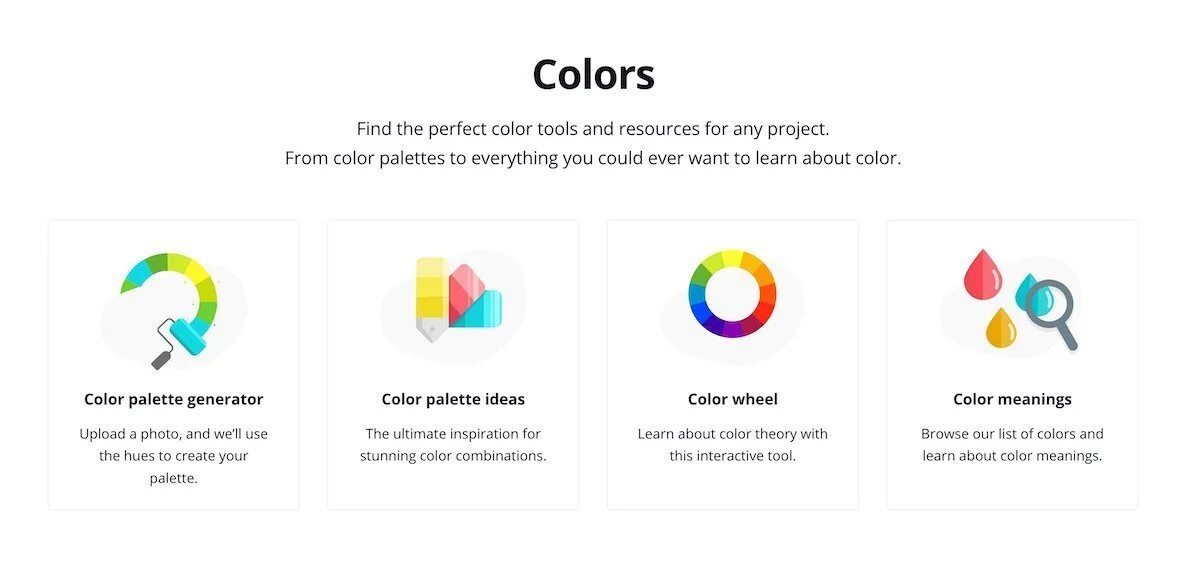The height and width of the screenshot is (578, 1200).
Task: Open the Color meanings title link
Action: click(x=1012, y=399)
